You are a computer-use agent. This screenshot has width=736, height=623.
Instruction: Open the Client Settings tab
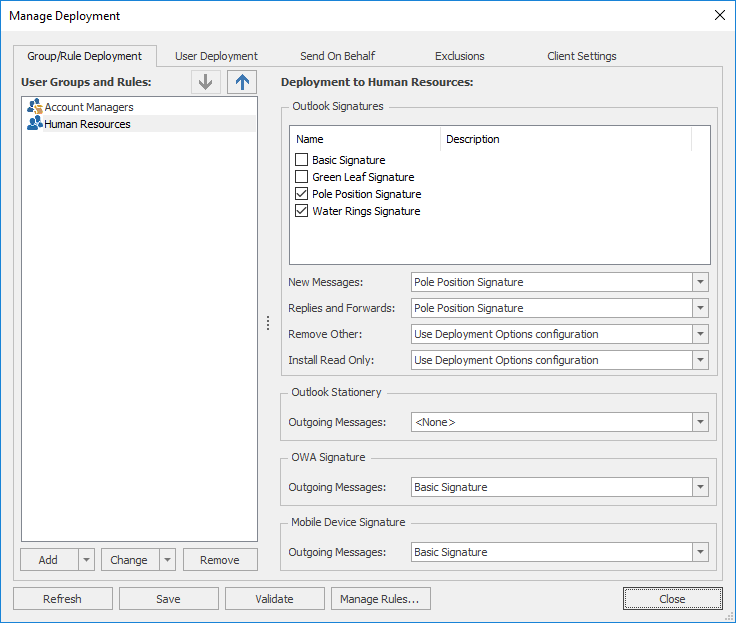pyautogui.click(x=581, y=56)
